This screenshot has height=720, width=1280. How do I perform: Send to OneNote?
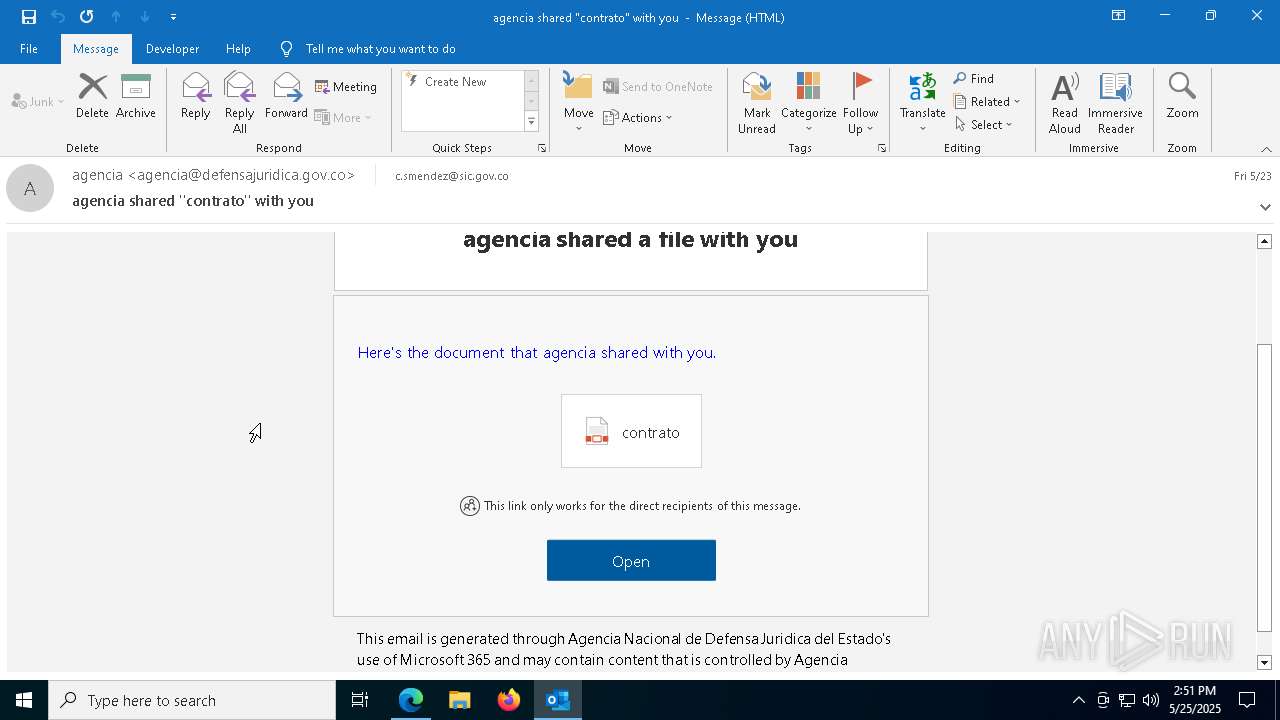658,87
